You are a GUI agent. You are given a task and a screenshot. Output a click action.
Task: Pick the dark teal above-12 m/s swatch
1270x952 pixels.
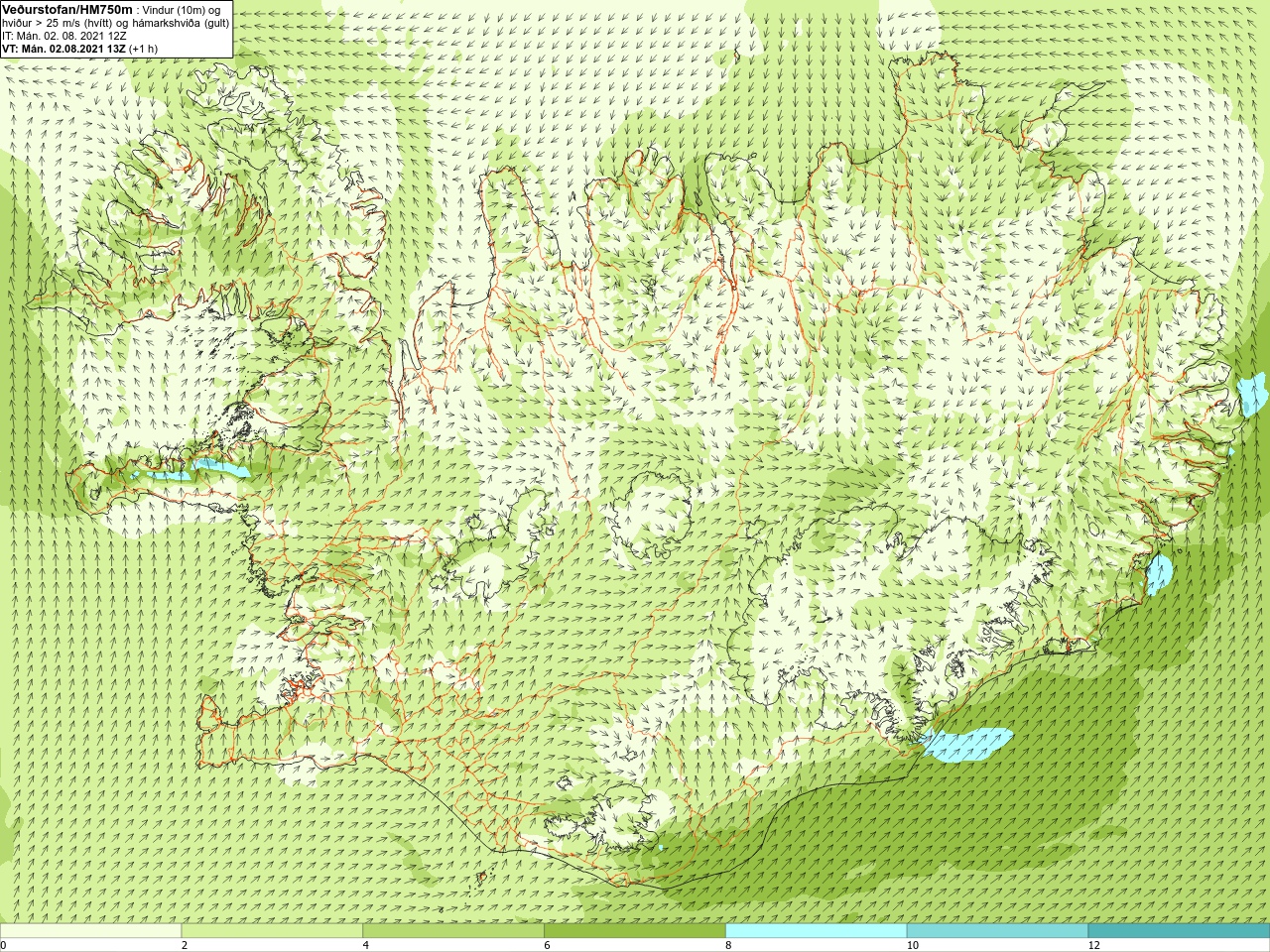pos(1179,931)
